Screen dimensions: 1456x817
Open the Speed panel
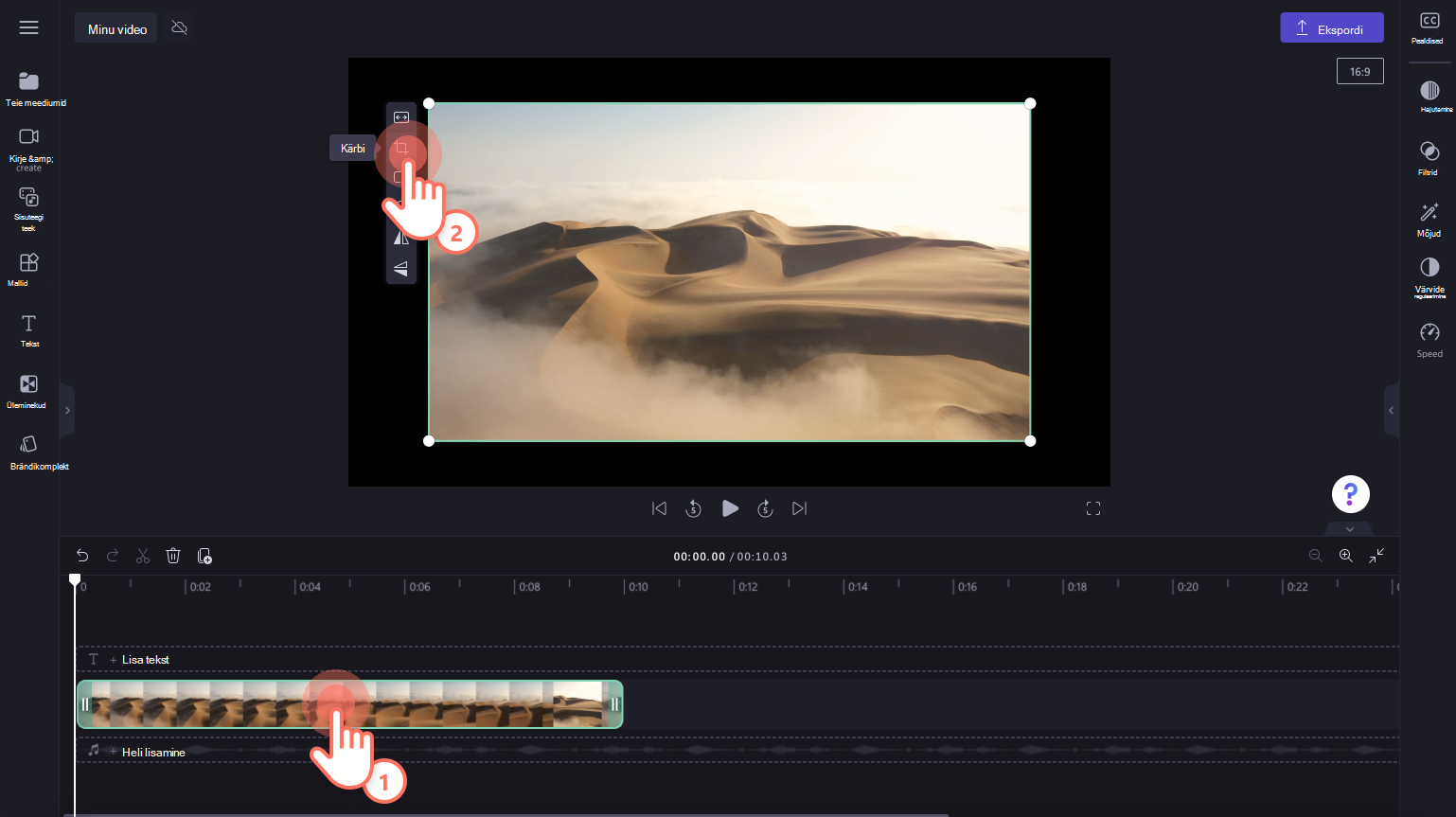1429,340
